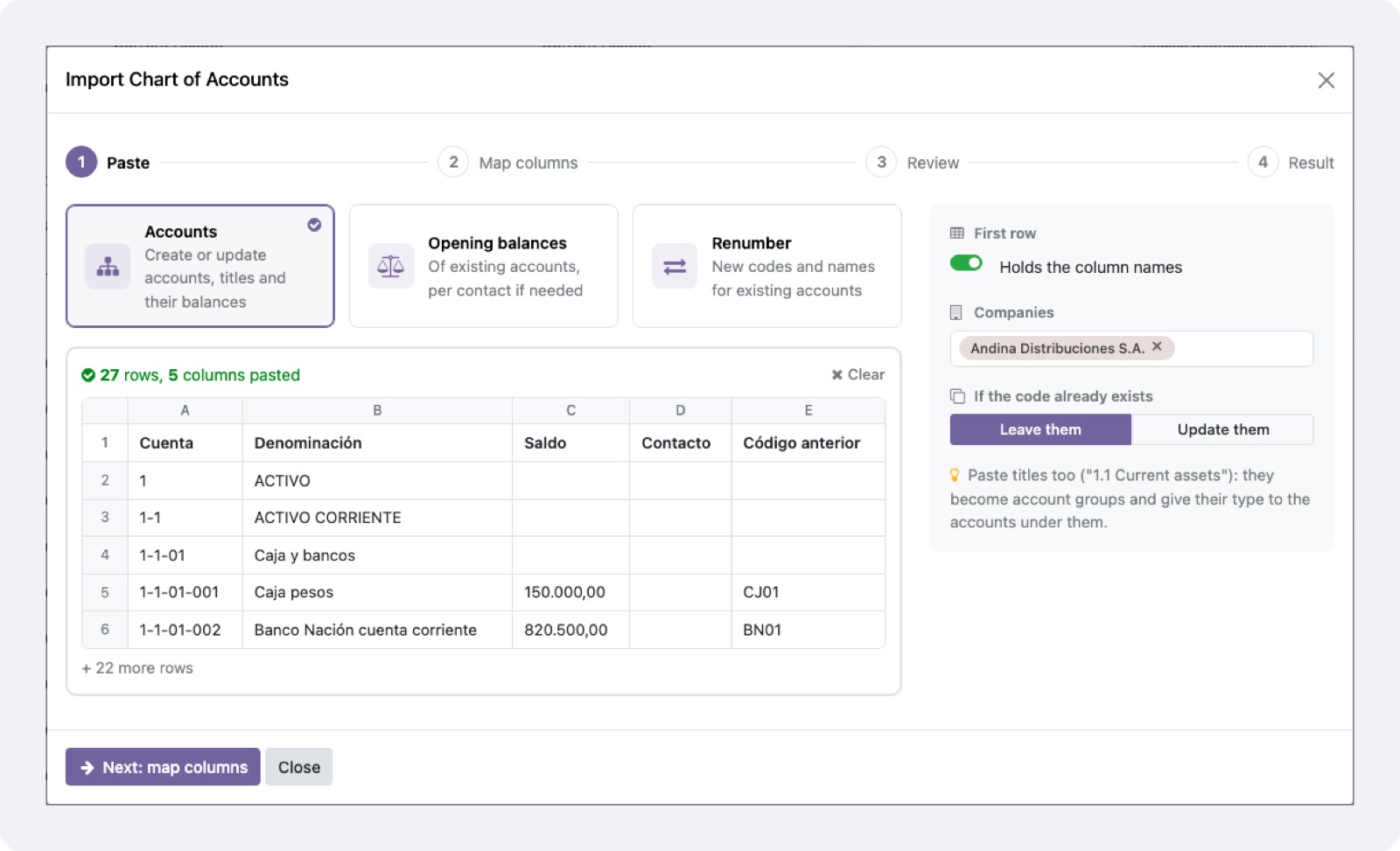The image size is (1400, 851).
Task: Click the Accounts hierarchy icon
Action: pyautogui.click(x=108, y=266)
